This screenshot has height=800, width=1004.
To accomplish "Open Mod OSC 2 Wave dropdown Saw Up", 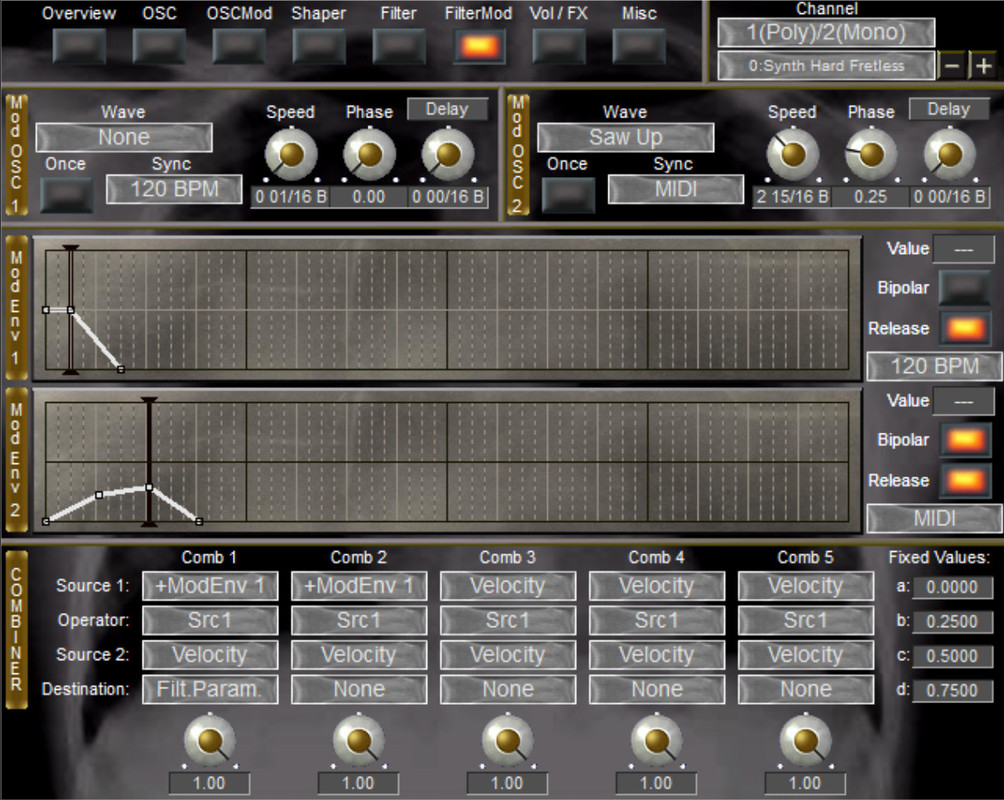I will pos(626,137).
